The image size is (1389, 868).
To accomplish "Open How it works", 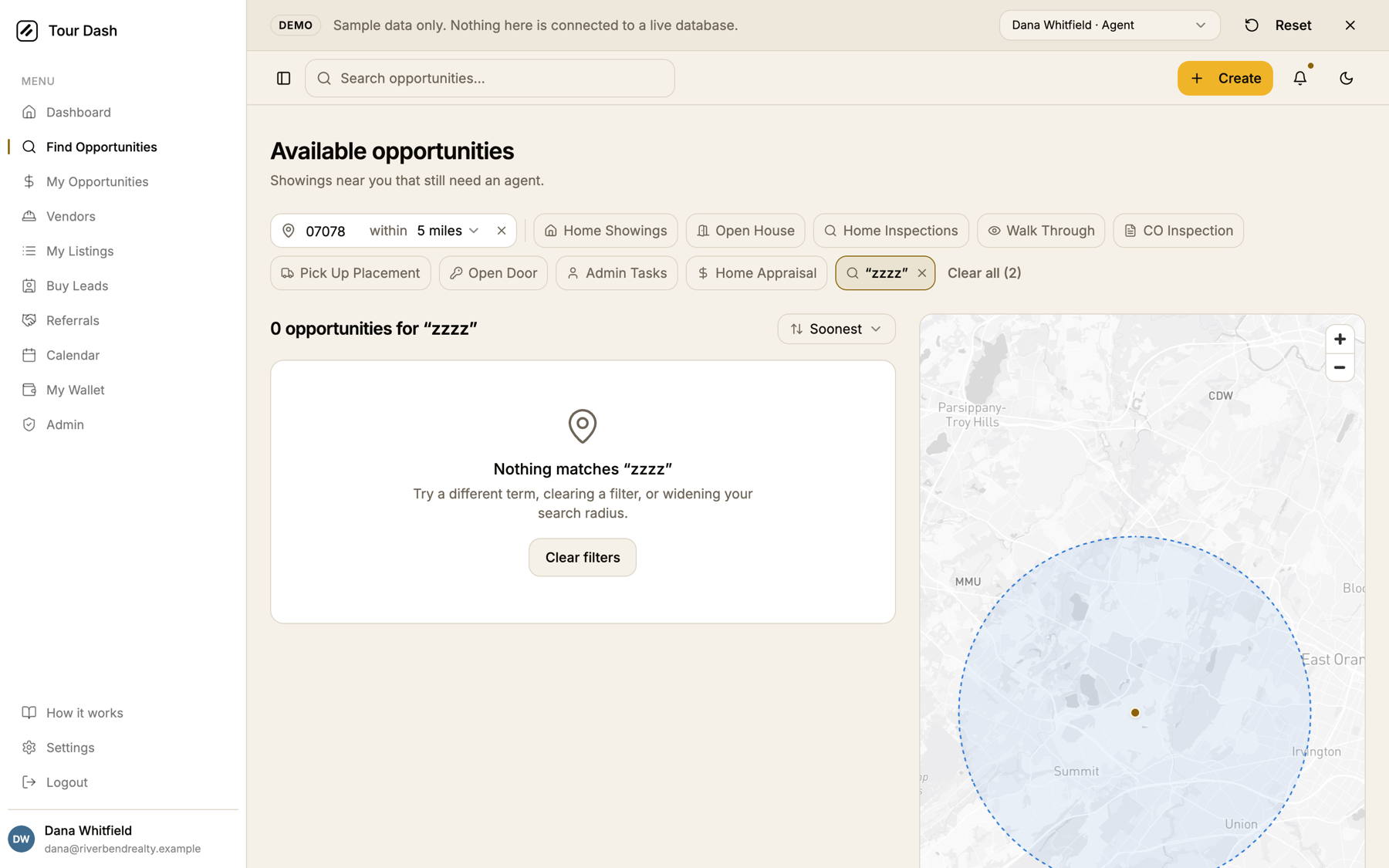I will point(123,713).
